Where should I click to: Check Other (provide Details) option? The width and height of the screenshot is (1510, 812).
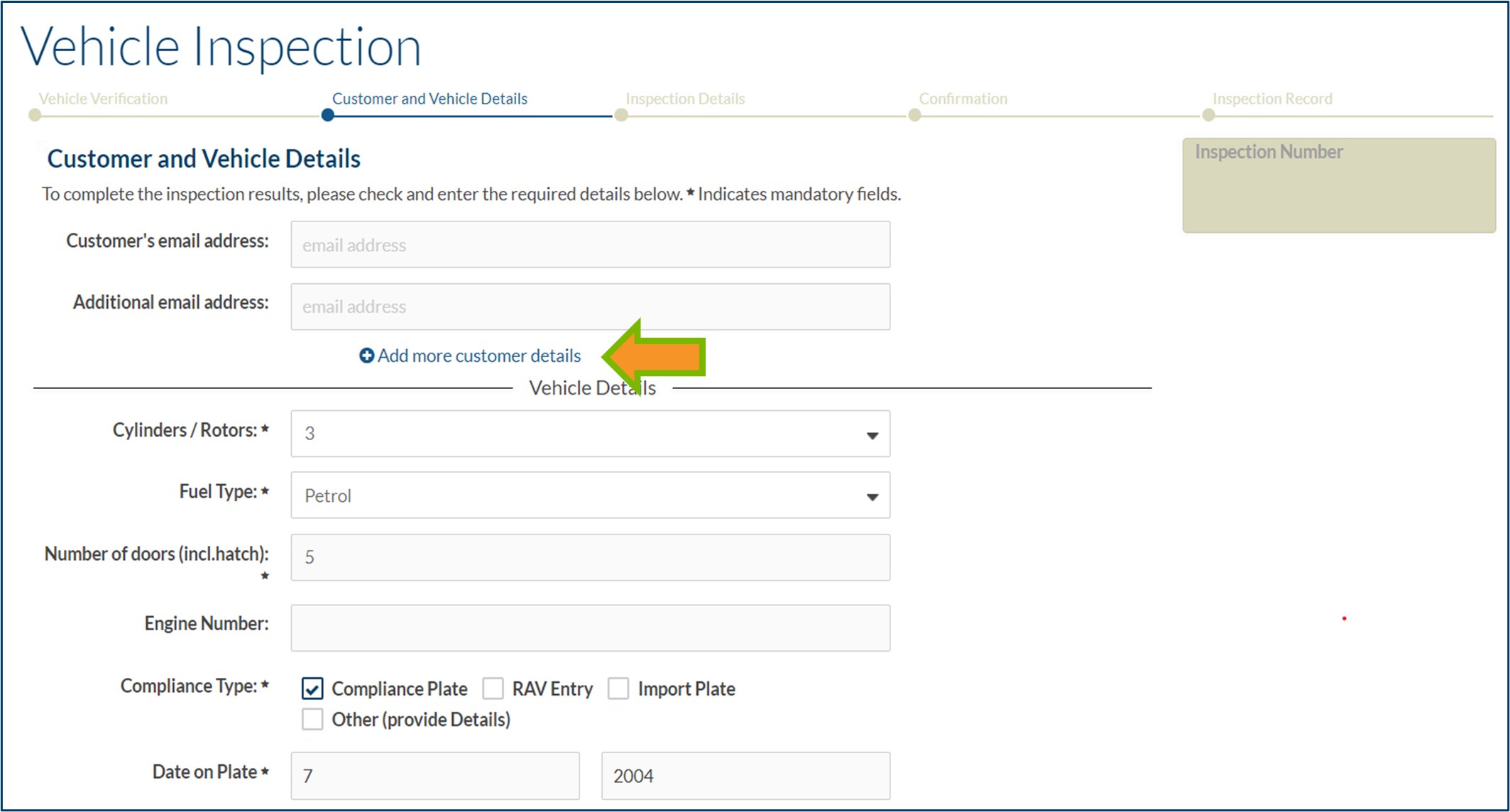coord(312,719)
